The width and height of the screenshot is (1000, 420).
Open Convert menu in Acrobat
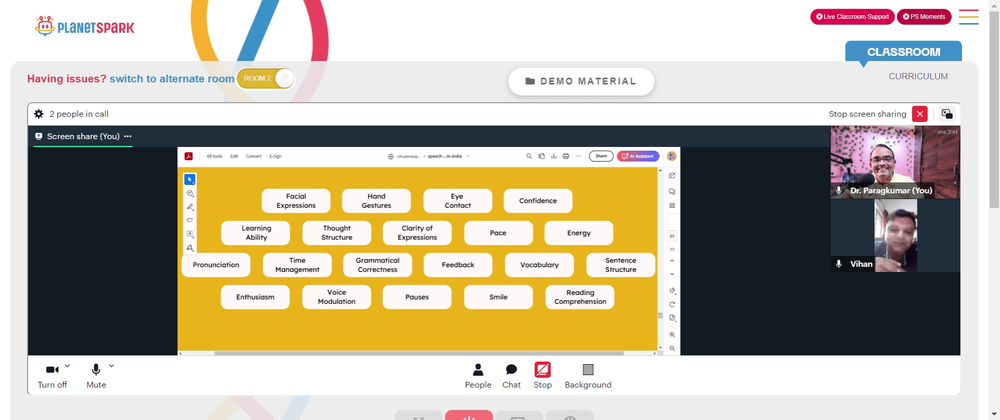pyautogui.click(x=254, y=156)
